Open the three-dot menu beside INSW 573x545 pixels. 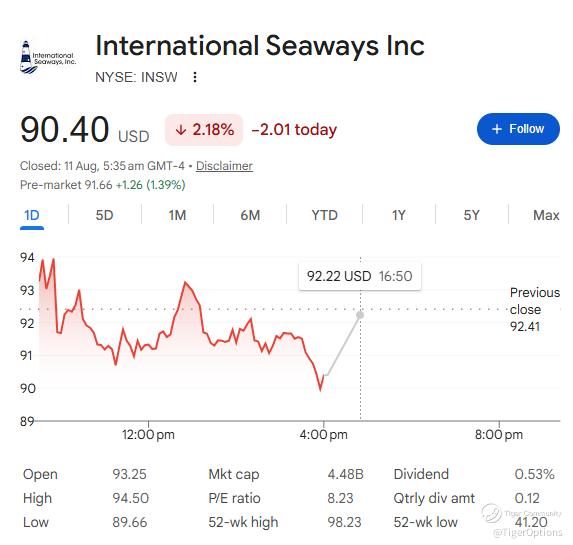click(x=195, y=77)
